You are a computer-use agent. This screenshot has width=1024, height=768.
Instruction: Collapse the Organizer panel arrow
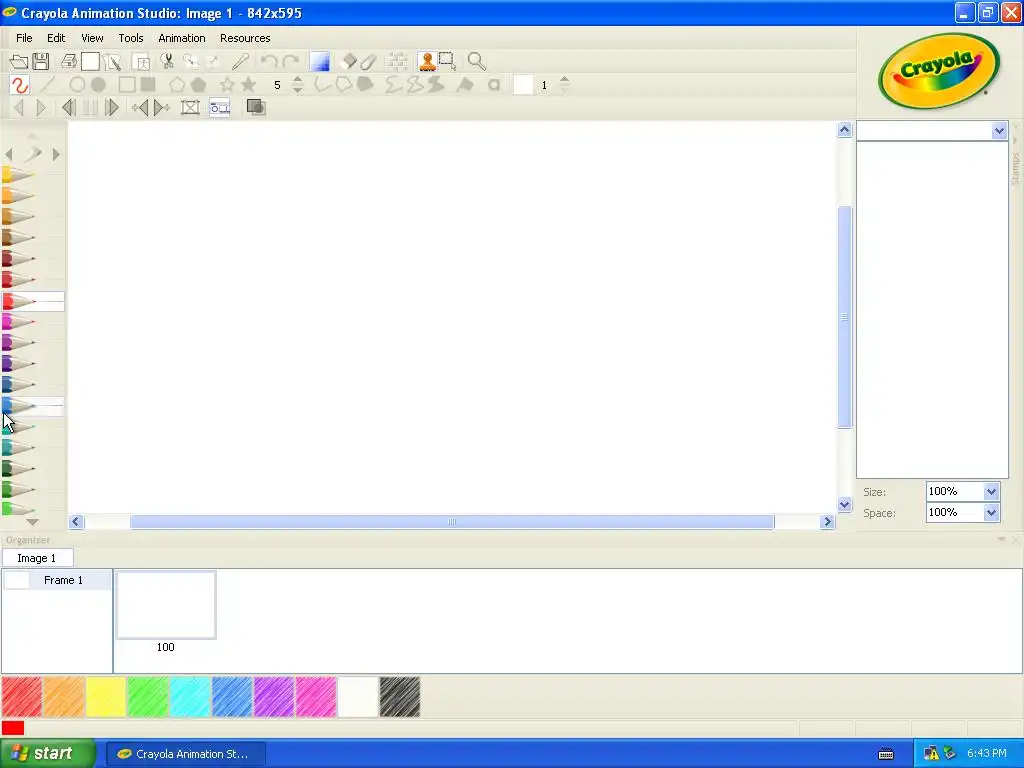(x=1001, y=539)
